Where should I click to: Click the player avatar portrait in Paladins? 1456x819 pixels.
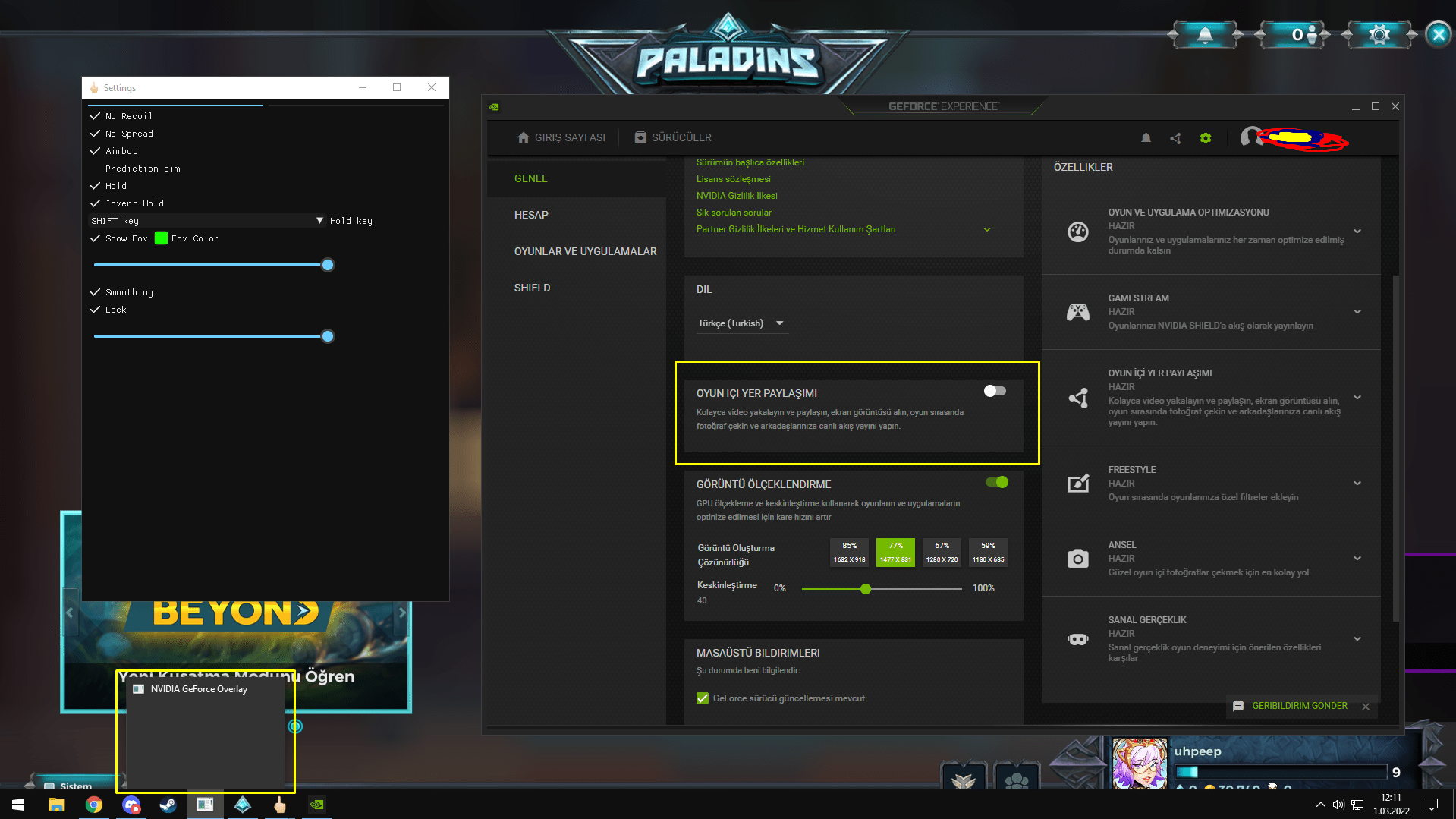(x=1140, y=764)
